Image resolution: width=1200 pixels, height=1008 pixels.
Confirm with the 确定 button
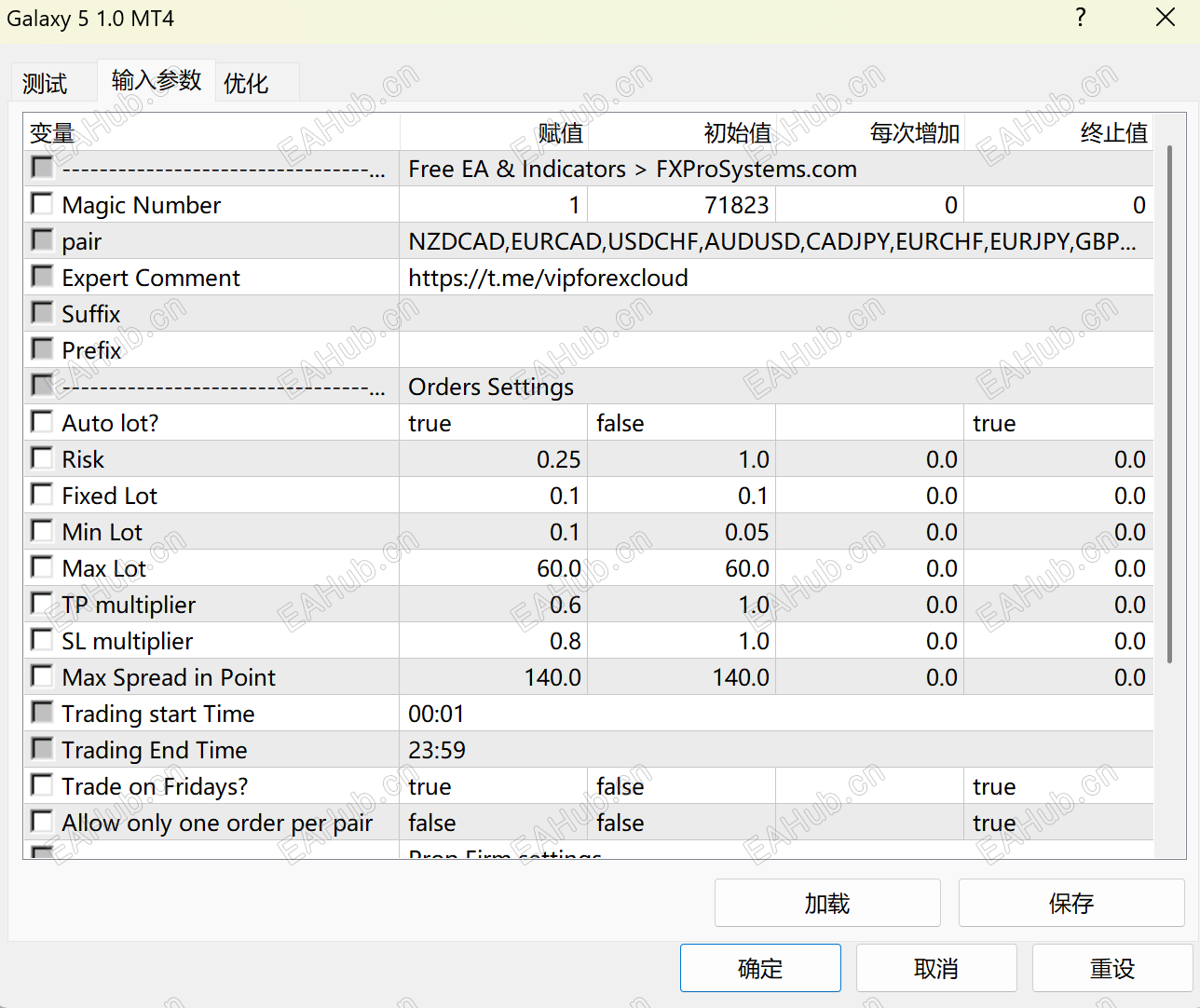pos(760,968)
